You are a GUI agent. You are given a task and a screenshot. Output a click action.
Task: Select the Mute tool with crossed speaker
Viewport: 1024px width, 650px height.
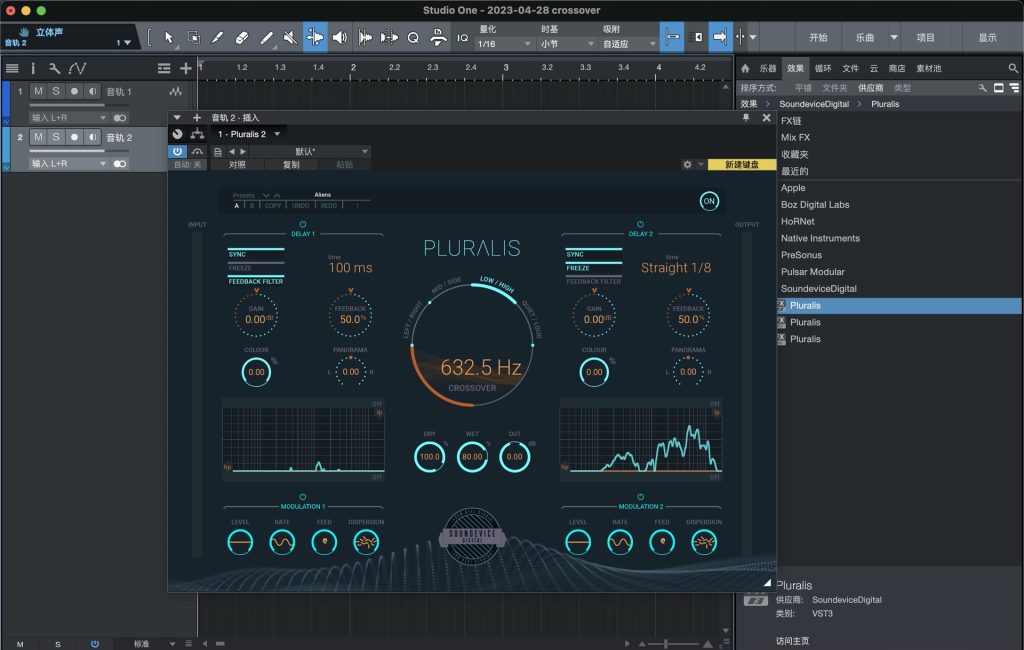(290, 37)
